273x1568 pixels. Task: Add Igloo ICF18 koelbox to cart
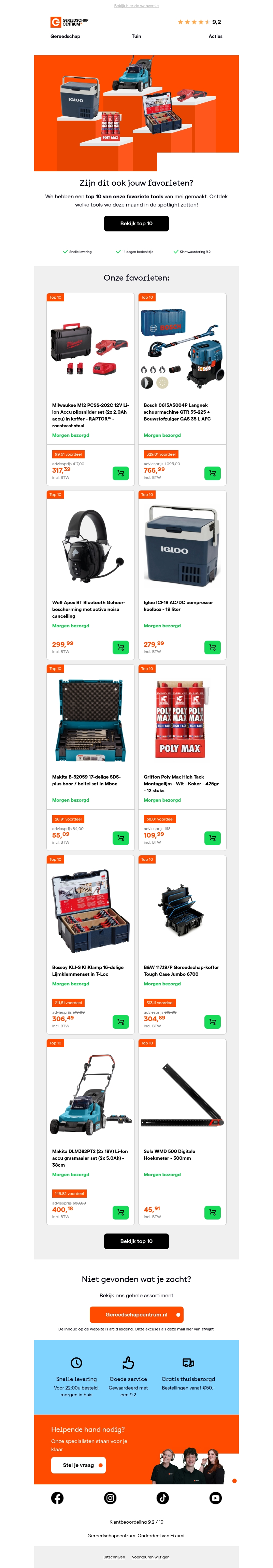[x=212, y=647]
